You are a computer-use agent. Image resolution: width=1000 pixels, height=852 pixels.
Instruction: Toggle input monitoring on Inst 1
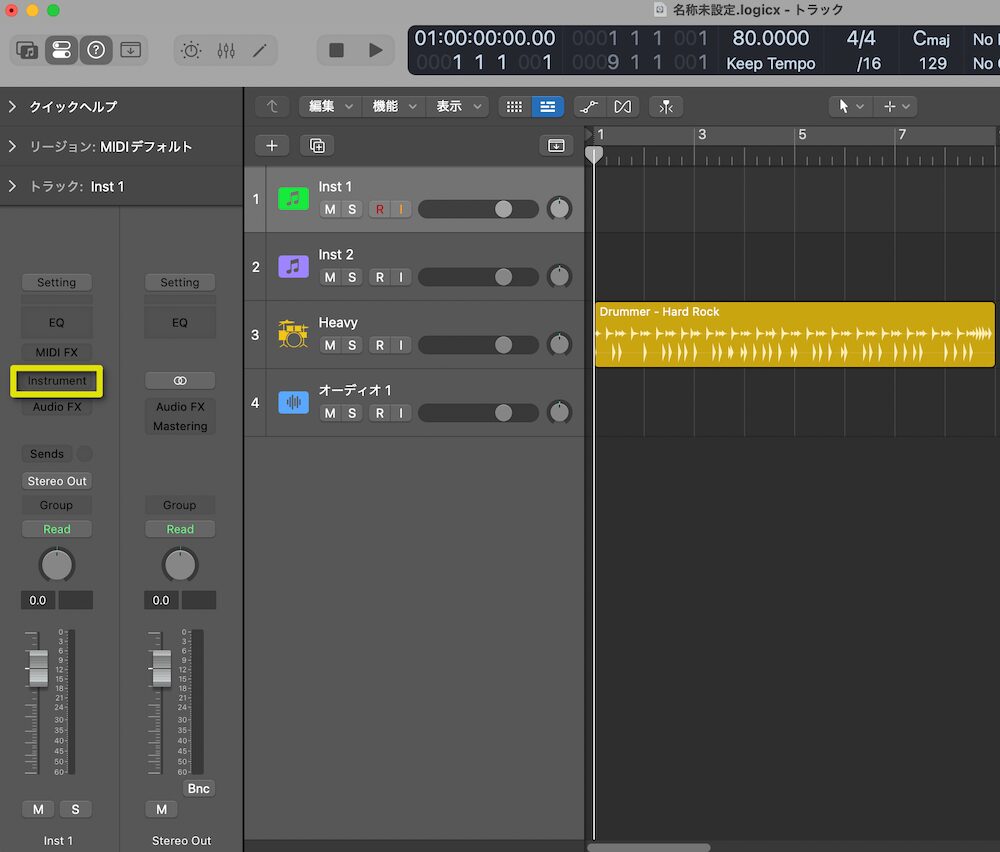[x=401, y=209]
